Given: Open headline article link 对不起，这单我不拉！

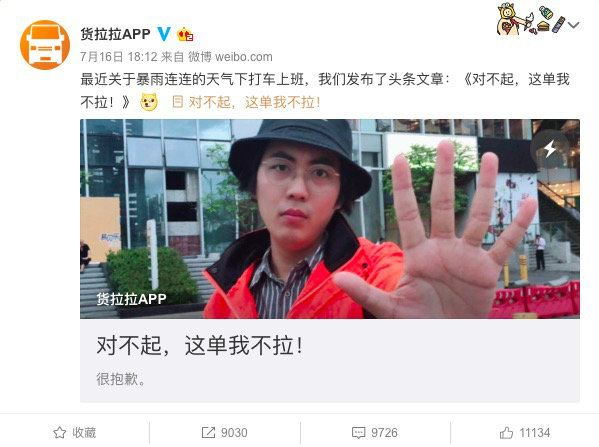Looking at the screenshot, I should point(254,102).
